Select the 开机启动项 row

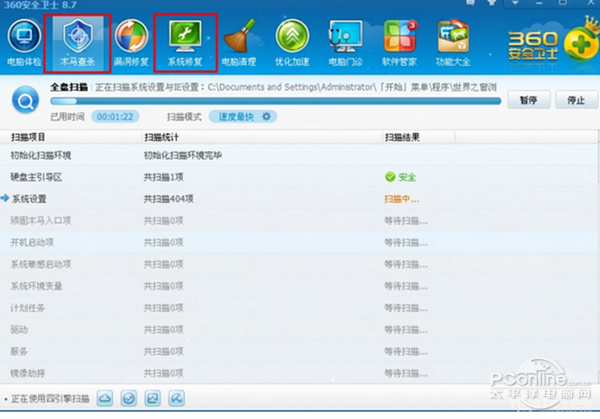pyautogui.click(x=298, y=242)
